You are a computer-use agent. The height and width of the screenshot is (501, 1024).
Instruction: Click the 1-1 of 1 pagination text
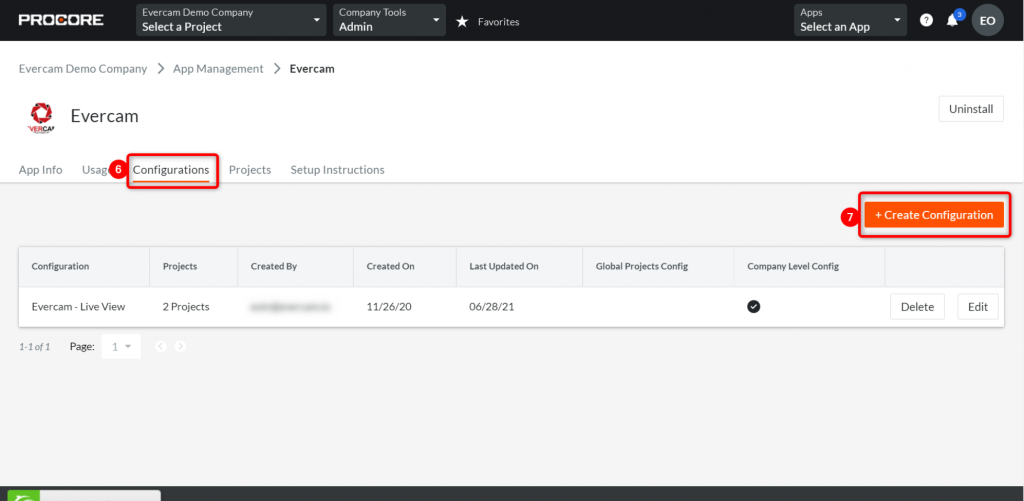[35, 347]
